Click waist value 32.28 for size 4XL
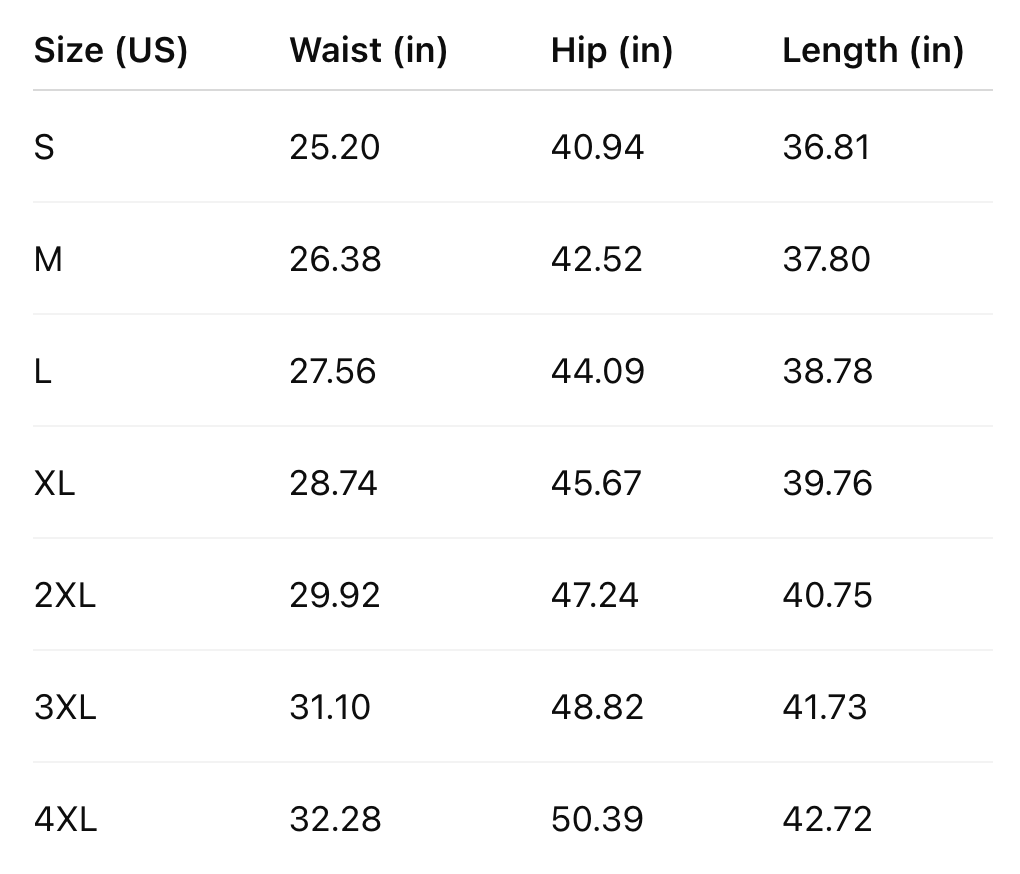This screenshot has height=874, width=1020. pyautogui.click(x=335, y=820)
